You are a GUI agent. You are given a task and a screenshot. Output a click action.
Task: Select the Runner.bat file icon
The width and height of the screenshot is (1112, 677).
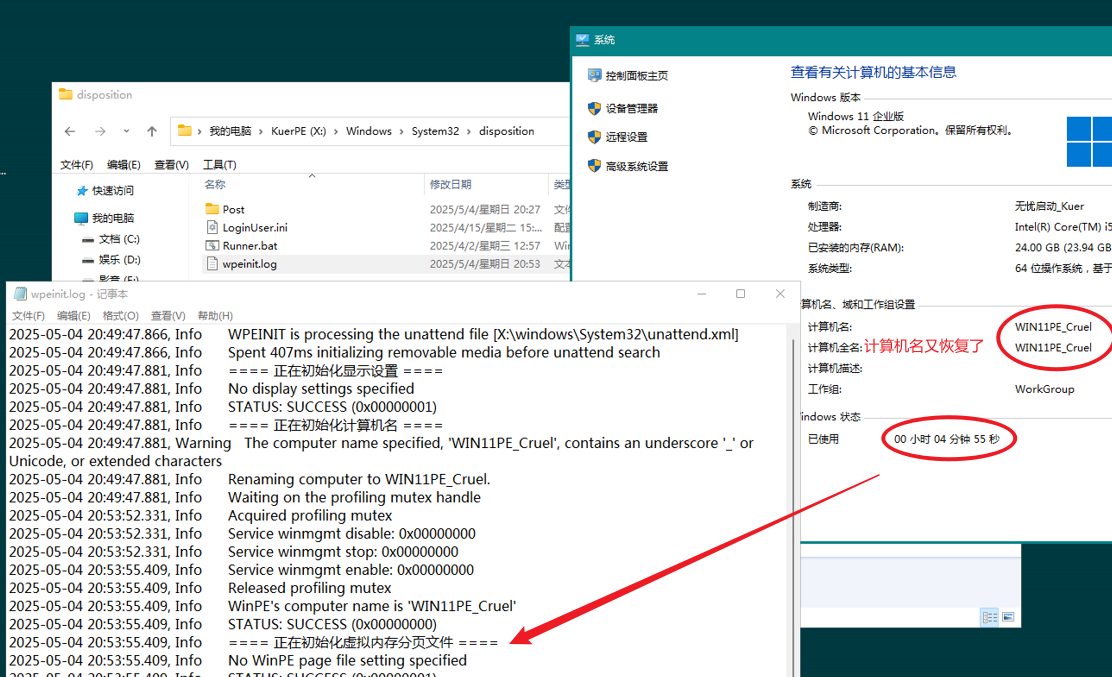[x=212, y=245]
